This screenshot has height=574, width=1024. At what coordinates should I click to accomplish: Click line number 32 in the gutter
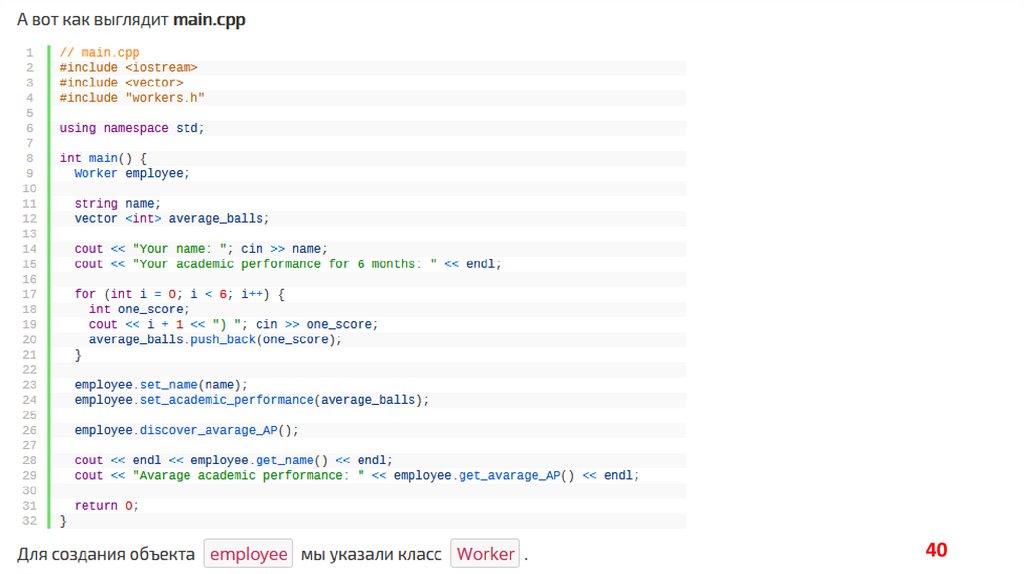tap(29, 521)
